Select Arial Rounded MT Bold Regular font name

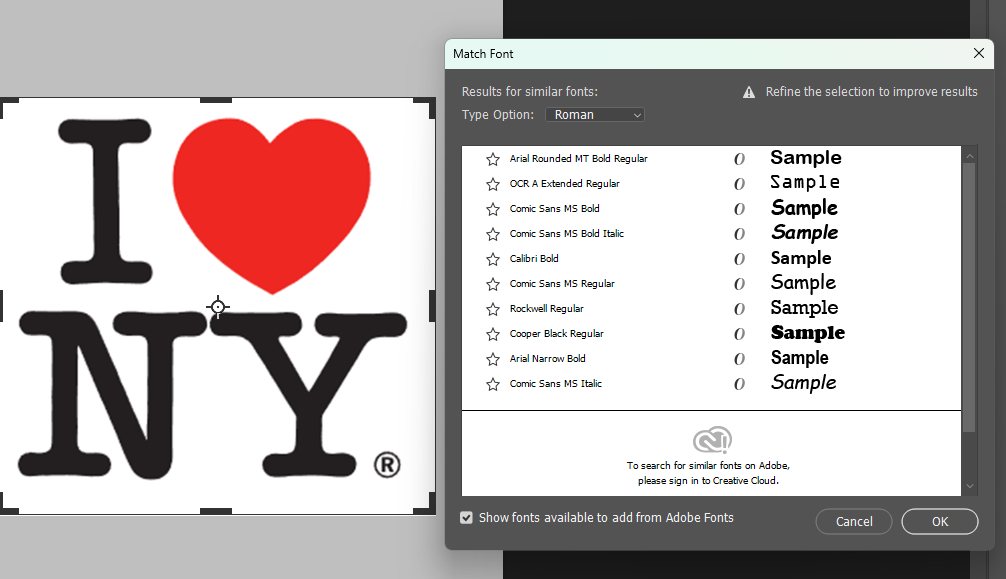[579, 159]
